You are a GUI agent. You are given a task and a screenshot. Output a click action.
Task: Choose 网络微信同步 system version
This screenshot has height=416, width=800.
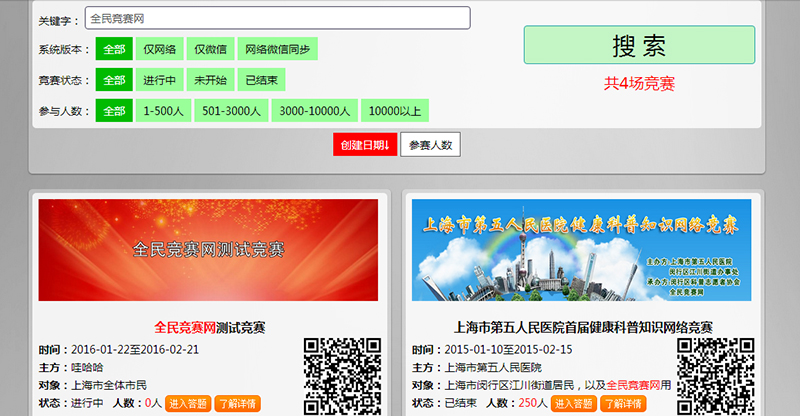click(277, 49)
